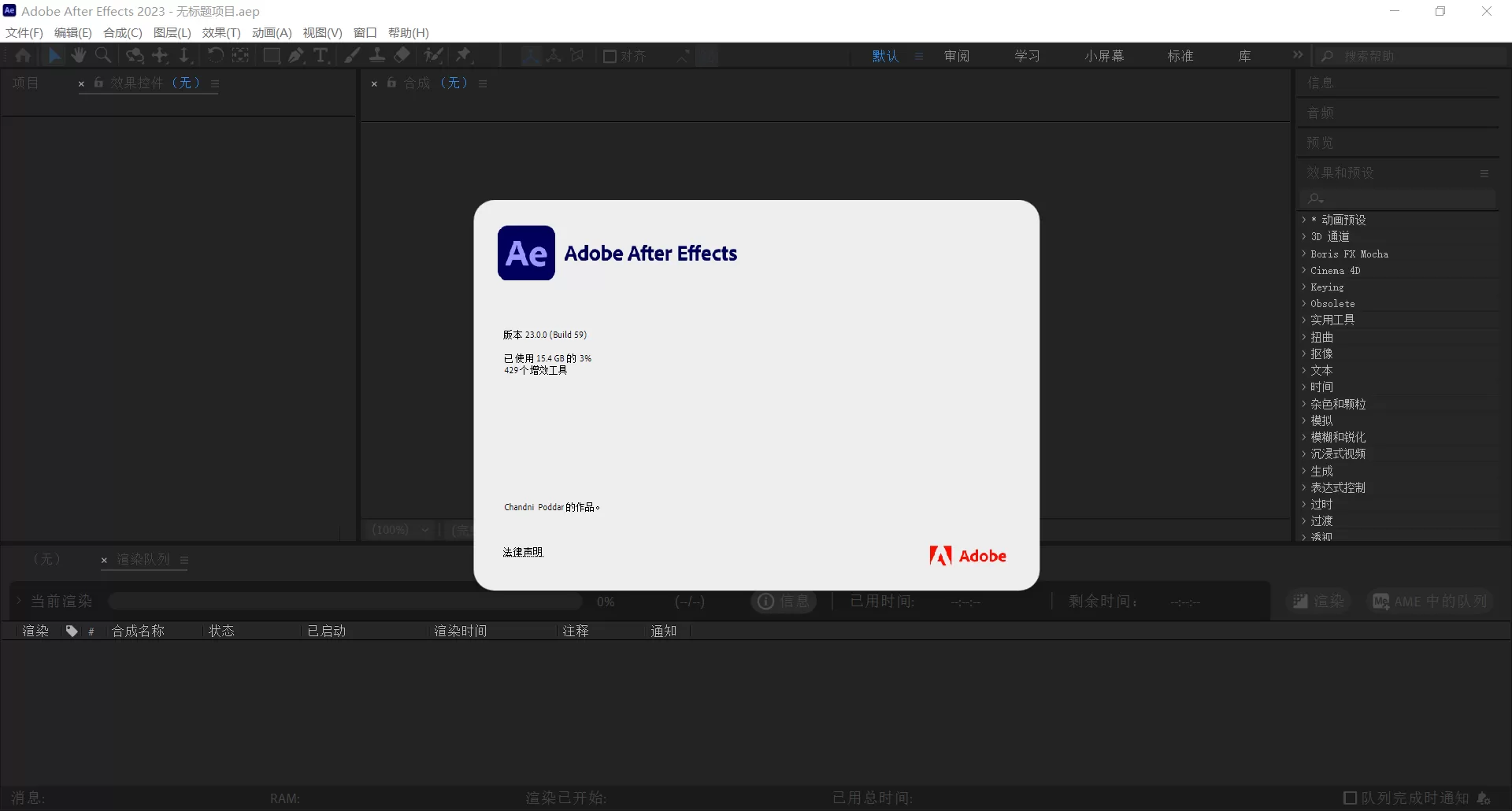Open the 帮助(H) menu
1512x811 pixels.
(x=409, y=32)
